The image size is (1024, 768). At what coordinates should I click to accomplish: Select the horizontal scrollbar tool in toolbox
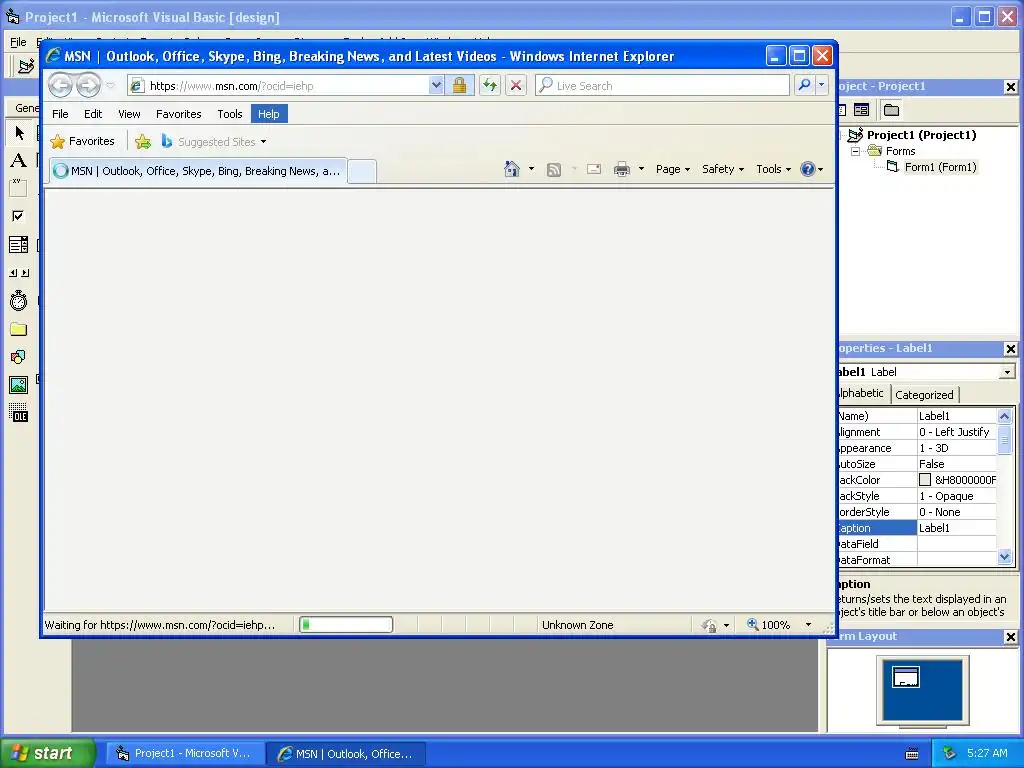19,273
